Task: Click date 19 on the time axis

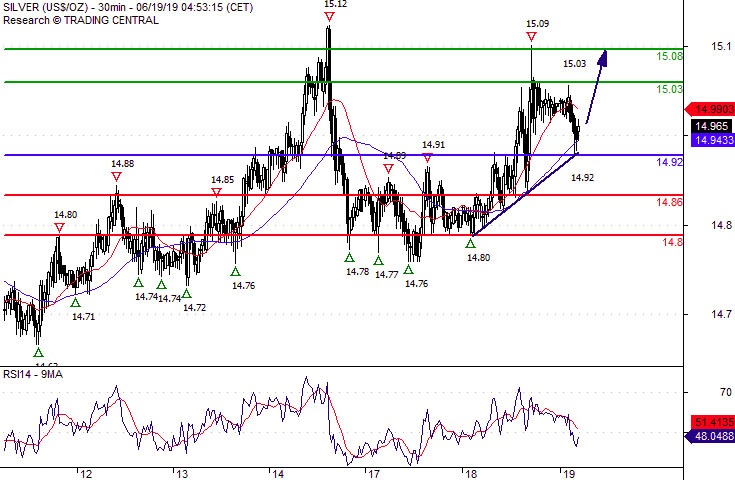Action: pyautogui.click(x=569, y=474)
